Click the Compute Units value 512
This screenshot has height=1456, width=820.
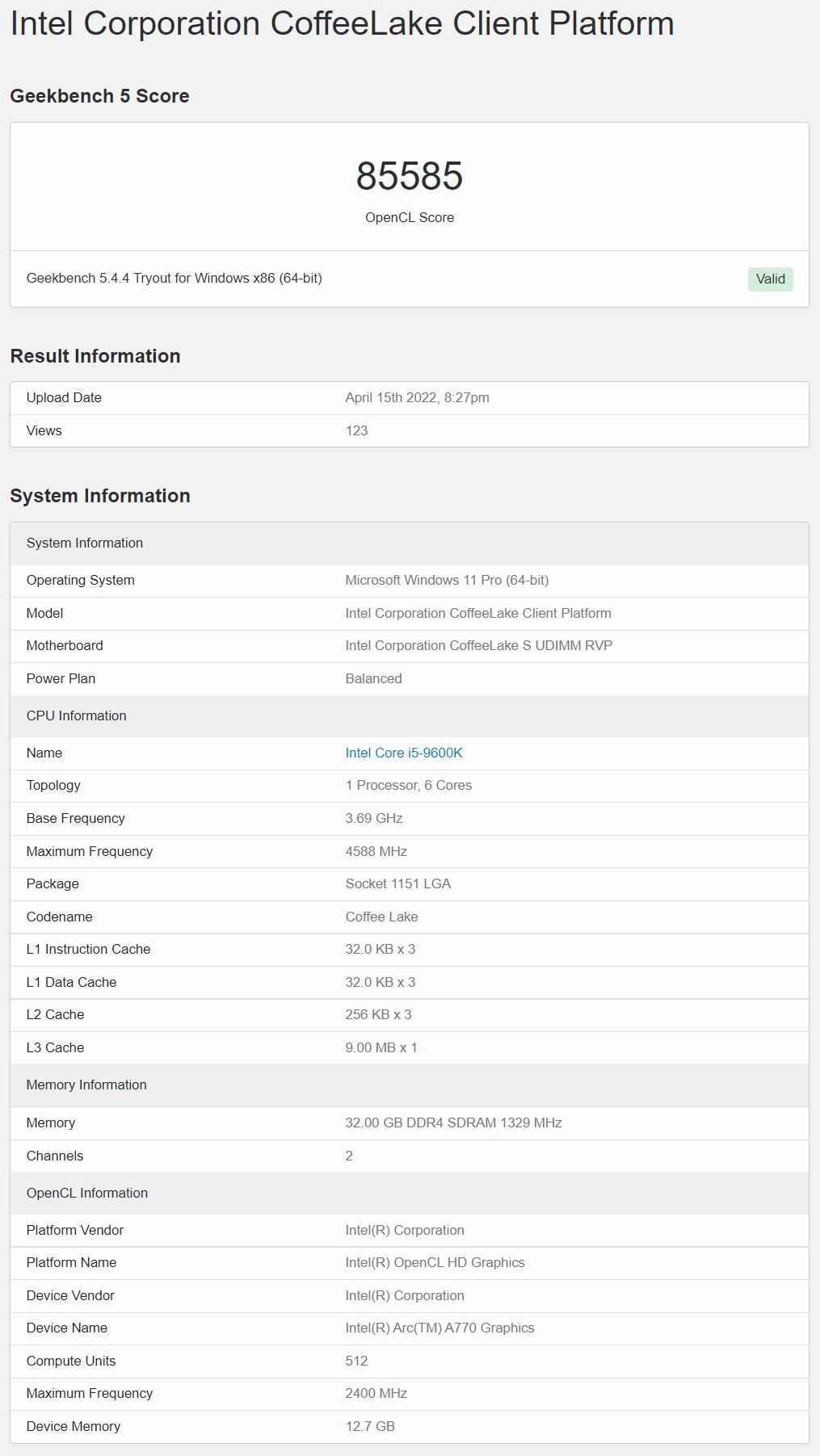pyautogui.click(x=356, y=1361)
